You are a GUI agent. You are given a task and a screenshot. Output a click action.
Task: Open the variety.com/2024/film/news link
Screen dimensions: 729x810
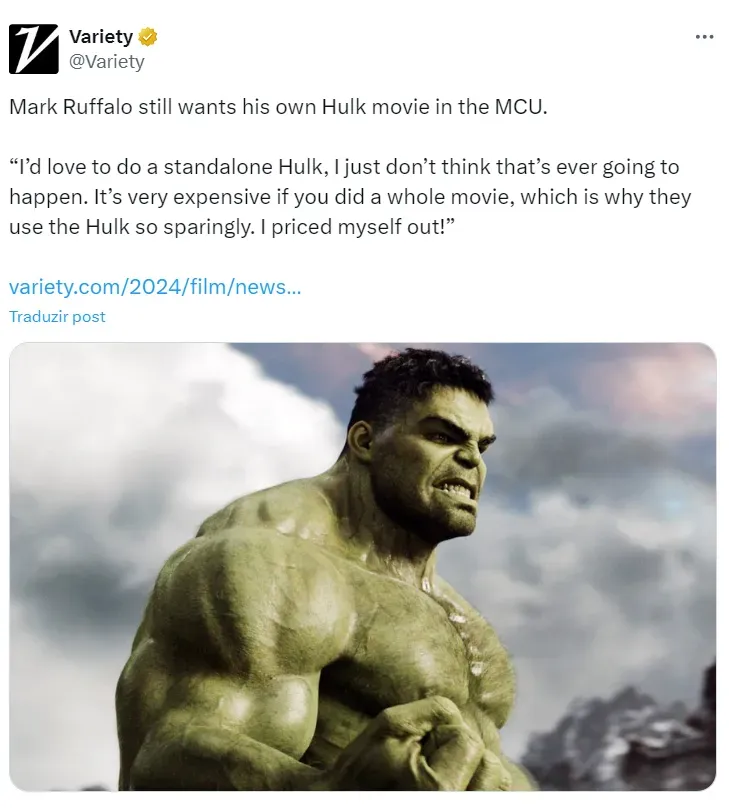155,286
